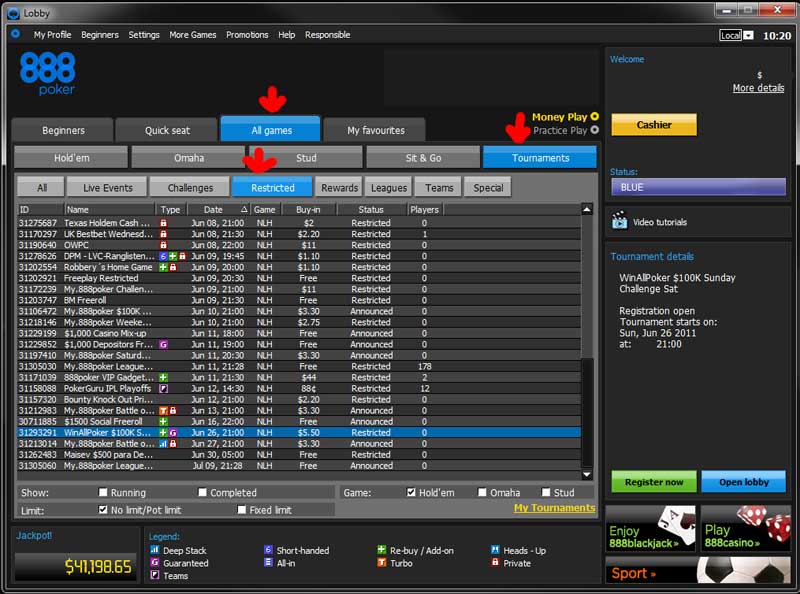Click the Lobby app icon in title bar
The height and width of the screenshot is (594, 800).
click(13, 13)
